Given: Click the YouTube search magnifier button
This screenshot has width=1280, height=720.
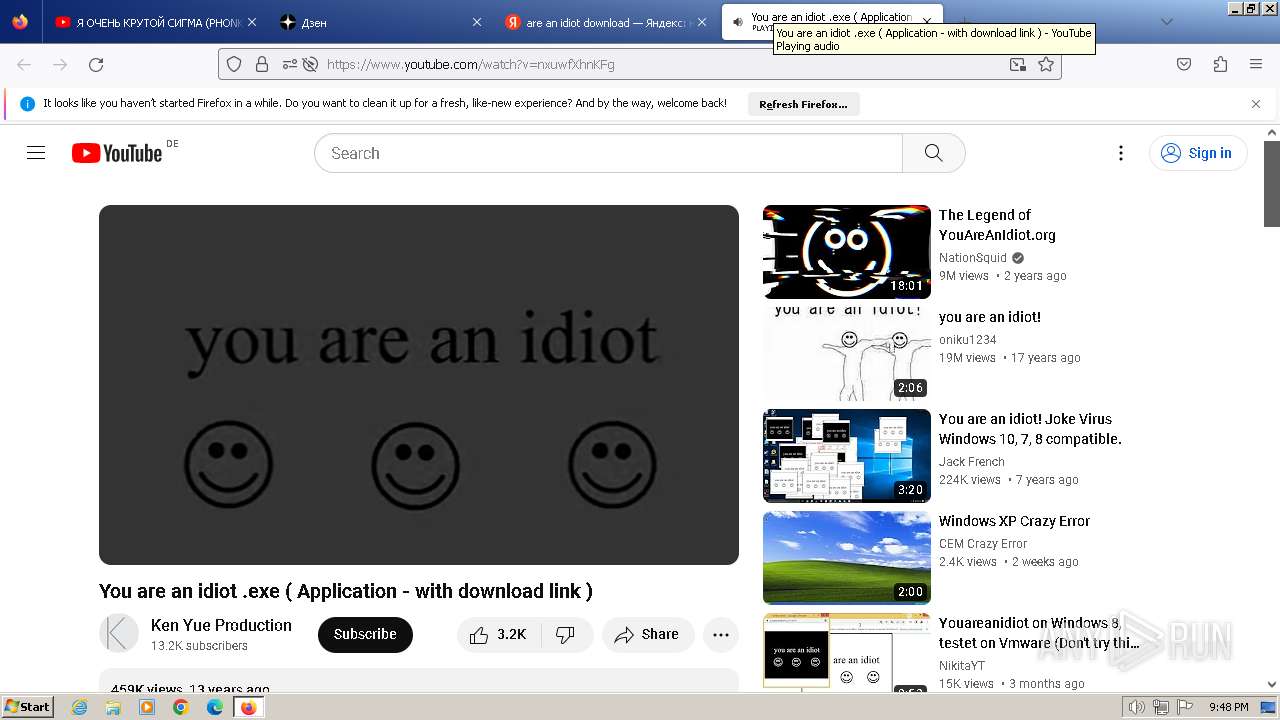Looking at the screenshot, I should 933,153.
